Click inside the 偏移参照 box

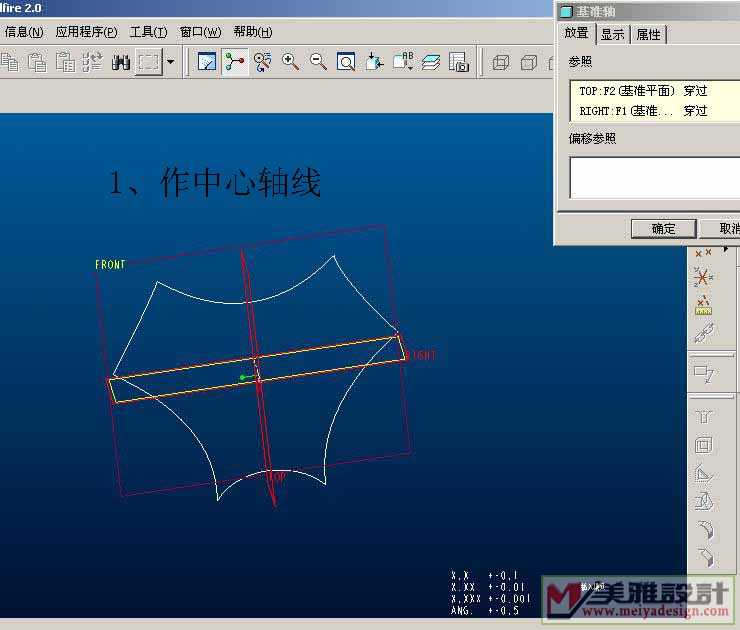pos(655,177)
